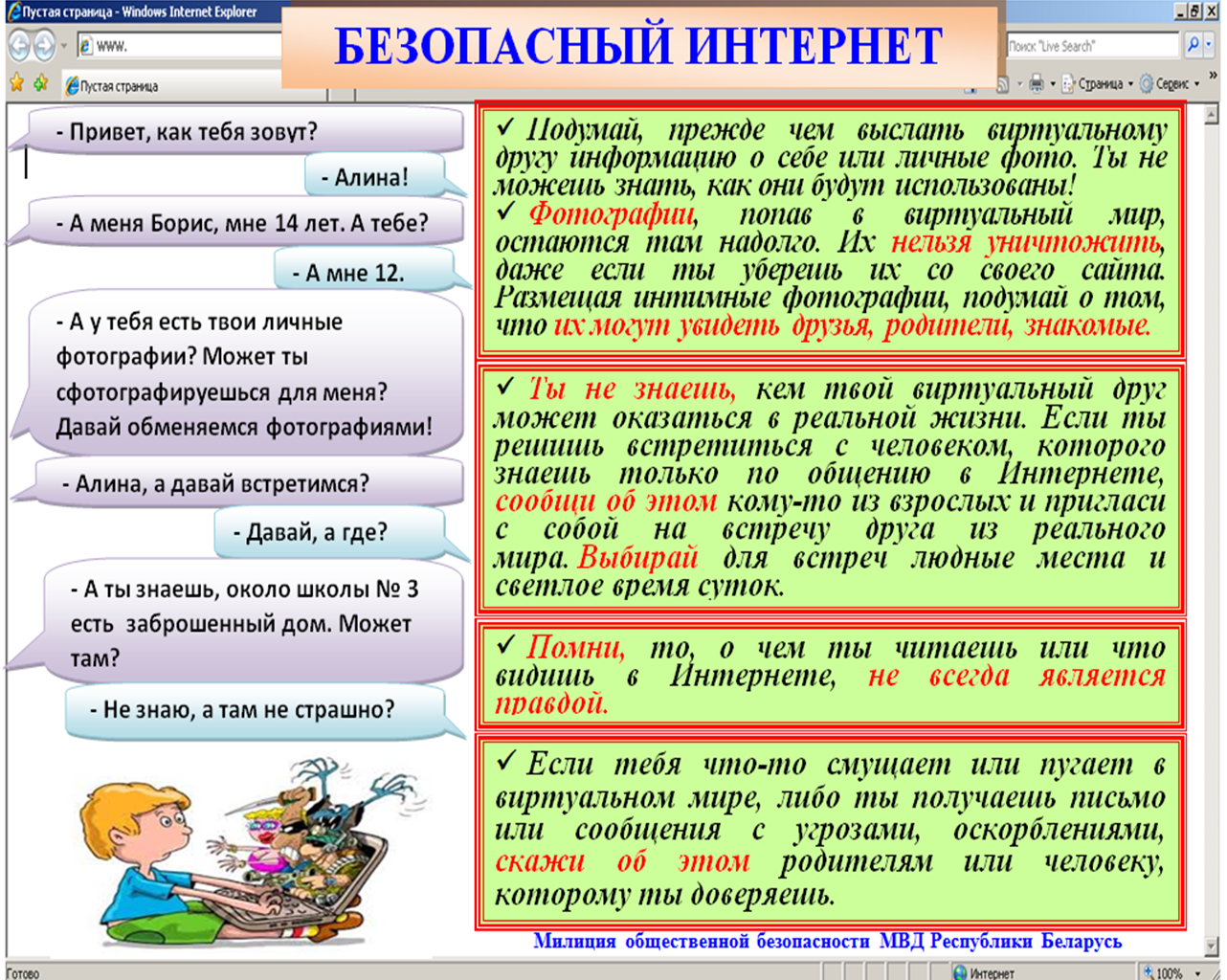
Task: Click the magnifier search button
Action: [x=1194, y=44]
